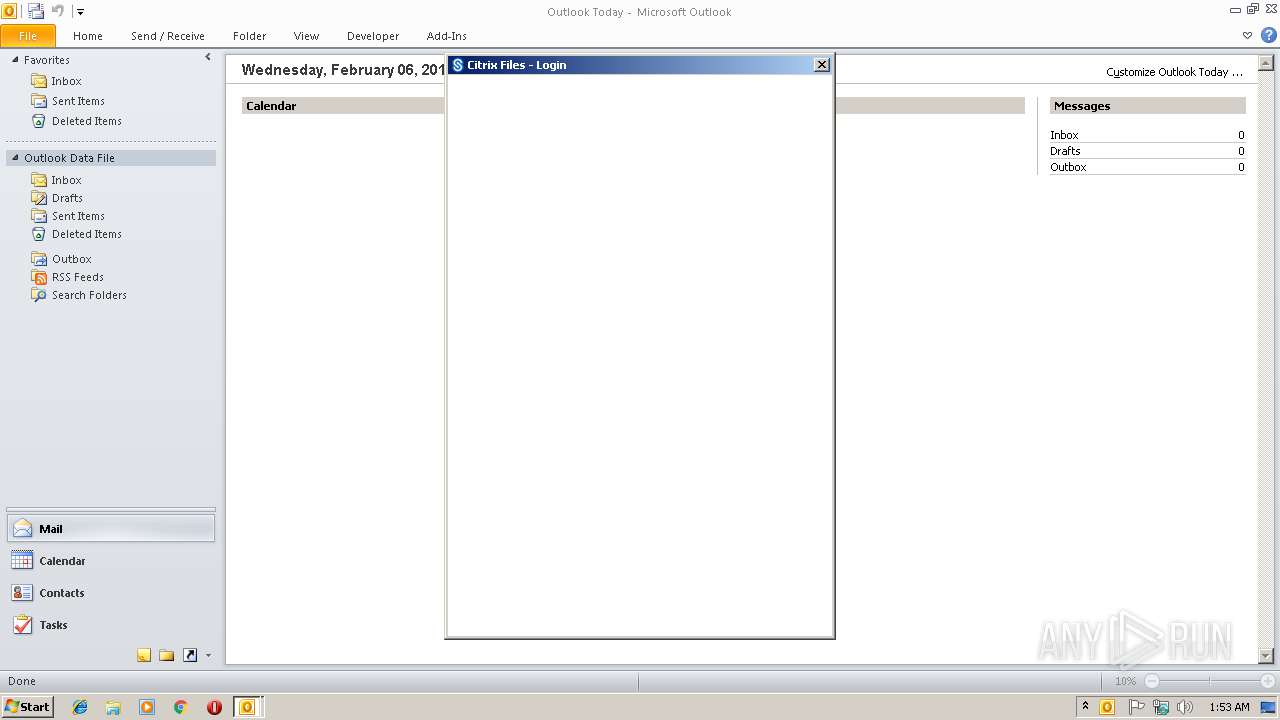Click Outbox in the Messages list
The image size is (1280, 720).
pyautogui.click(x=1068, y=167)
